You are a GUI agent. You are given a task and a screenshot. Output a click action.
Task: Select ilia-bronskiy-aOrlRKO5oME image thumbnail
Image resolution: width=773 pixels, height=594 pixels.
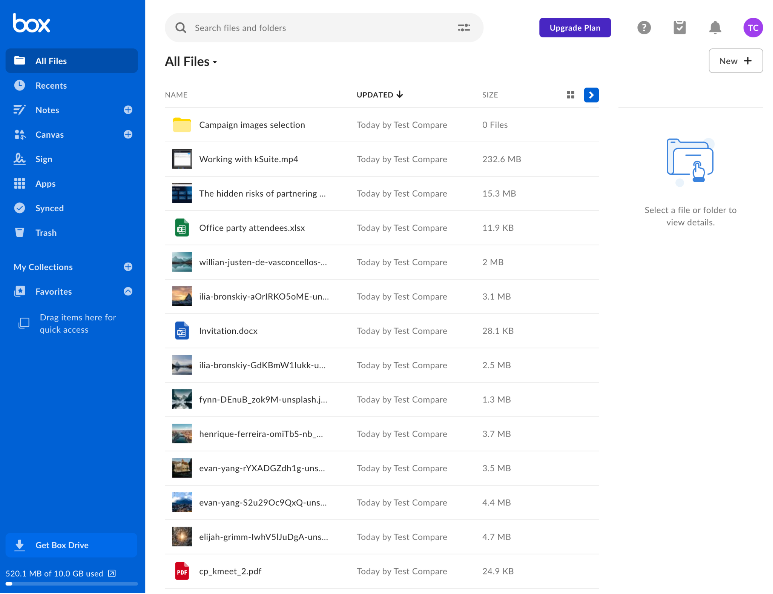tap(181, 296)
